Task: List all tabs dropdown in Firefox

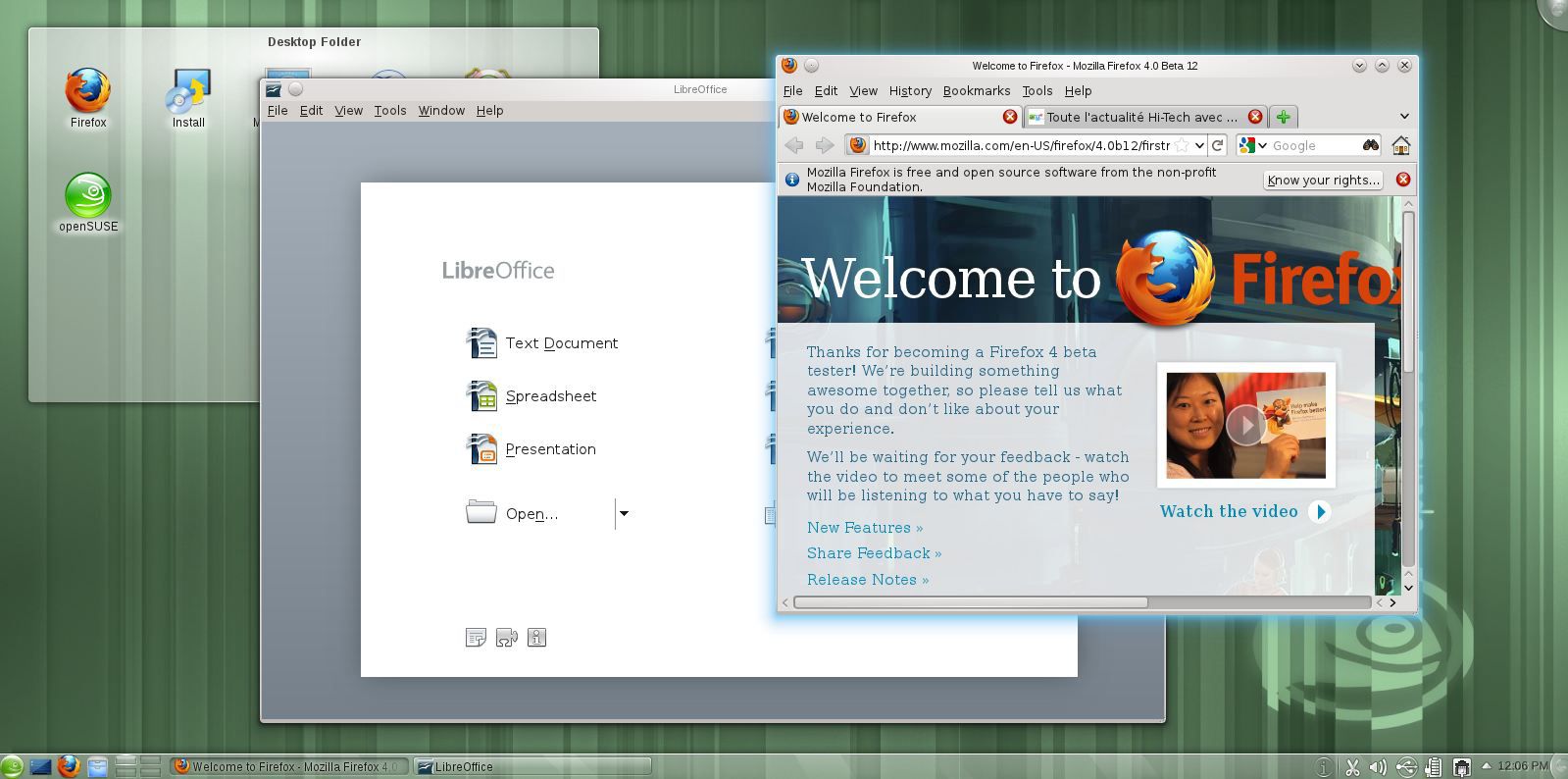Action: (1403, 117)
